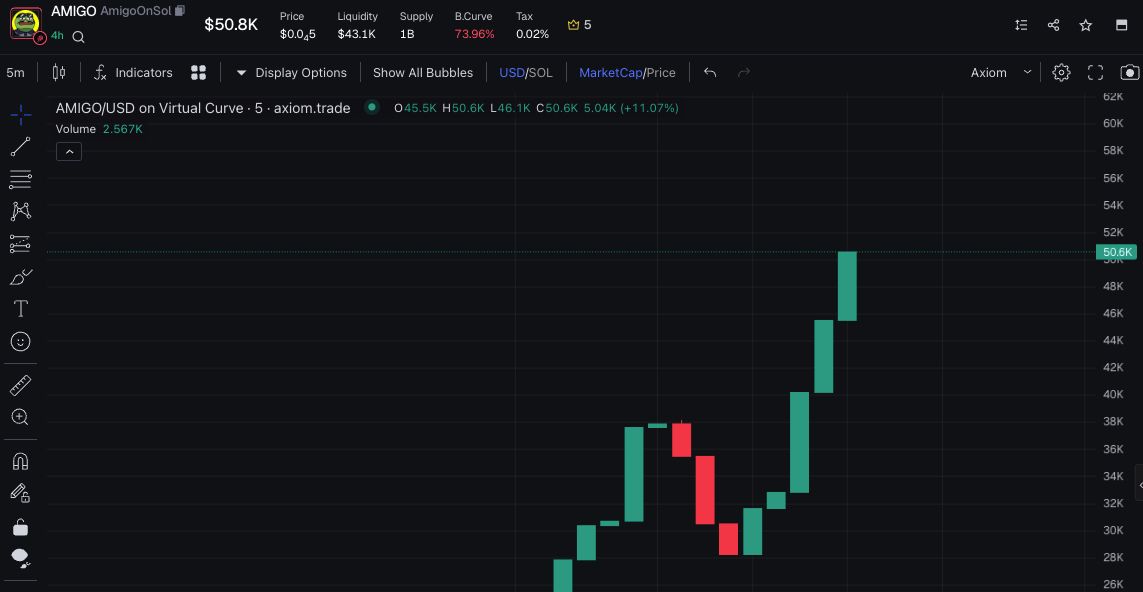The width and height of the screenshot is (1143, 592).
Task: Select the Text annotation tool
Action: 20,309
